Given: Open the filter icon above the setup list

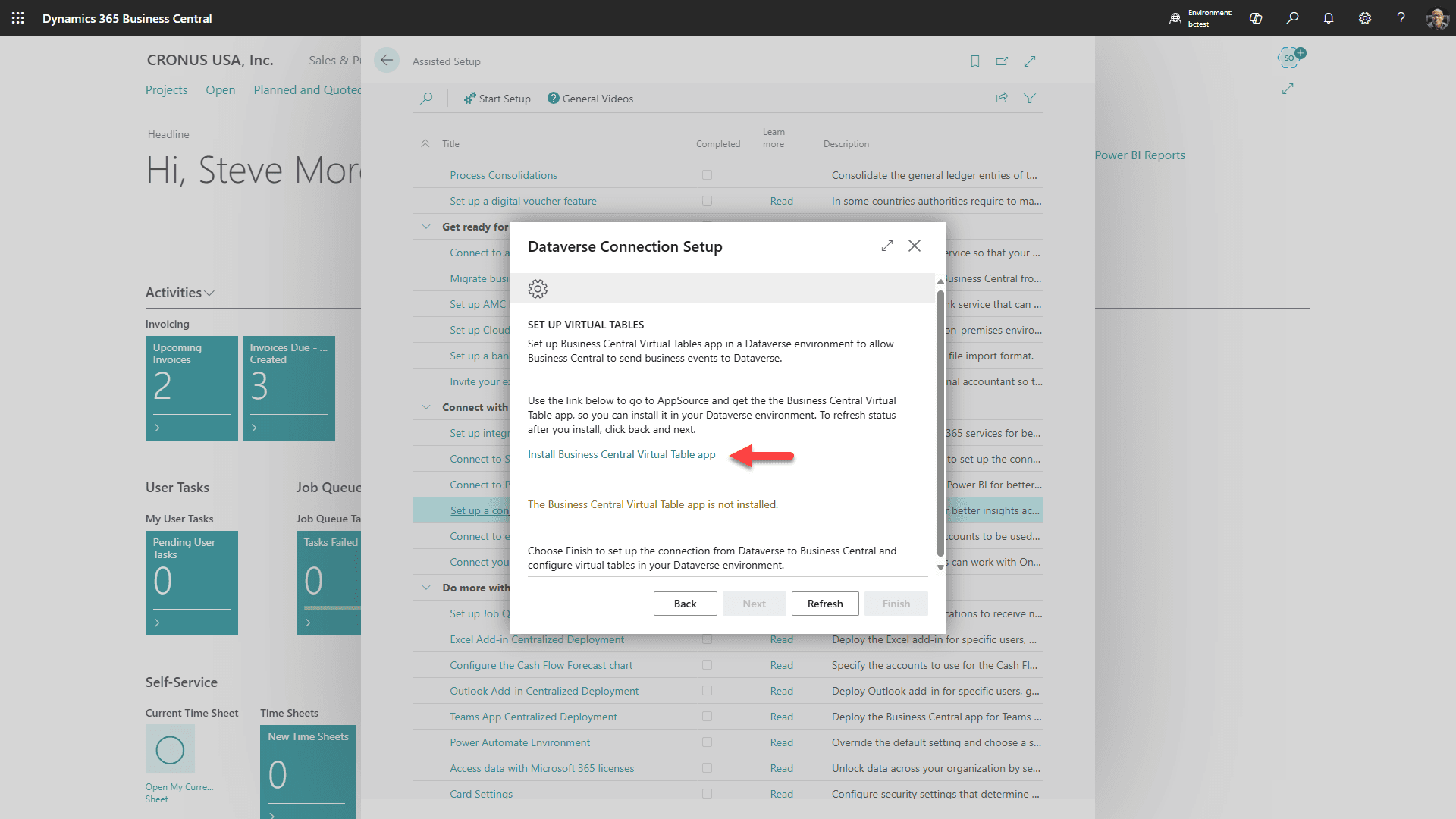Looking at the screenshot, I should [1030, 97].
